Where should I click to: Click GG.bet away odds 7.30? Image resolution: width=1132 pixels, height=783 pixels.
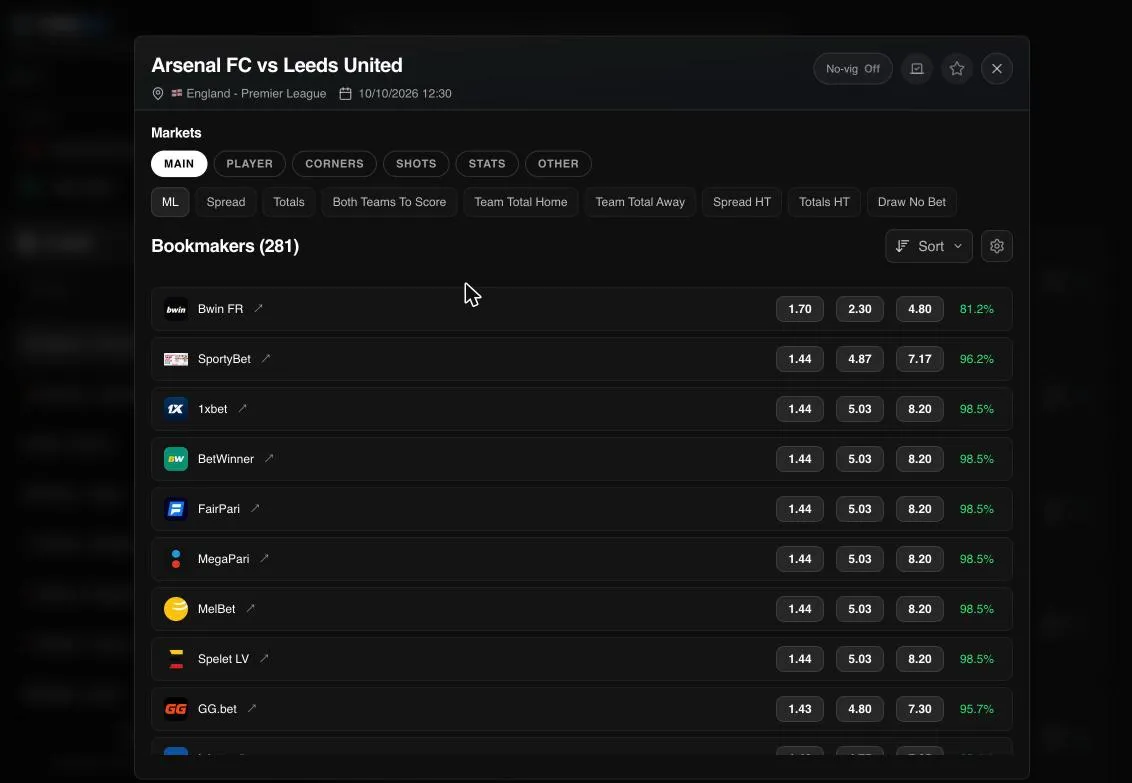[920, 709]
